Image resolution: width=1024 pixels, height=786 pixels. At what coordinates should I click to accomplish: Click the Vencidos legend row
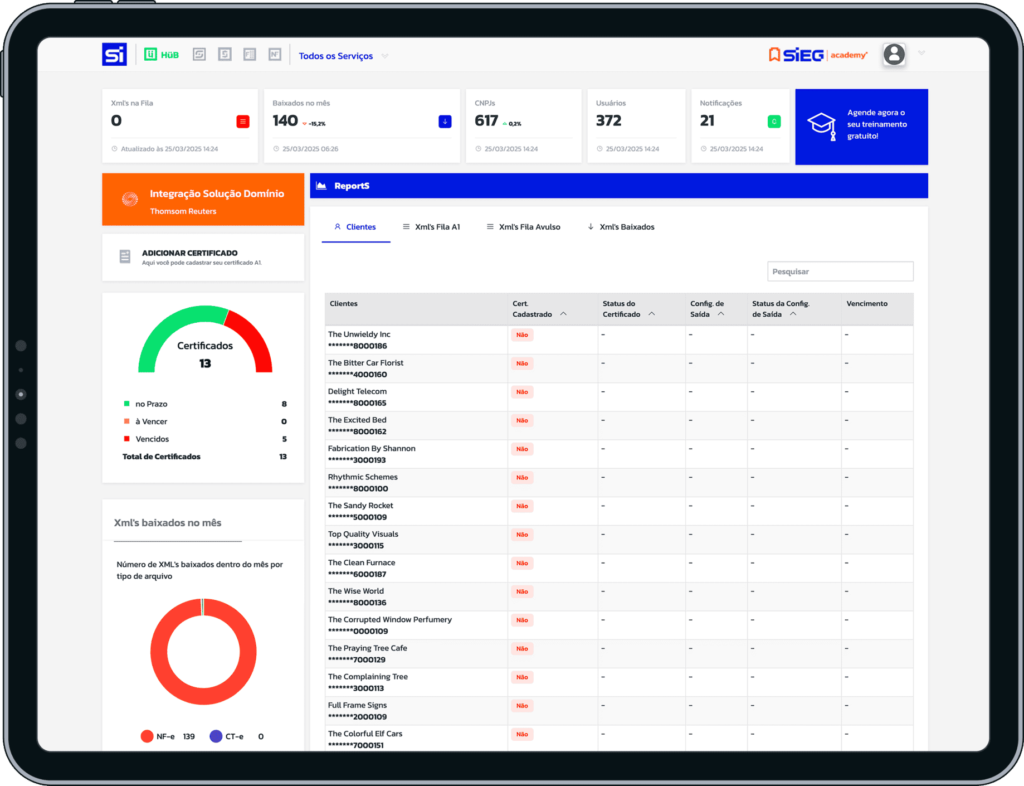tap(205, 439)
